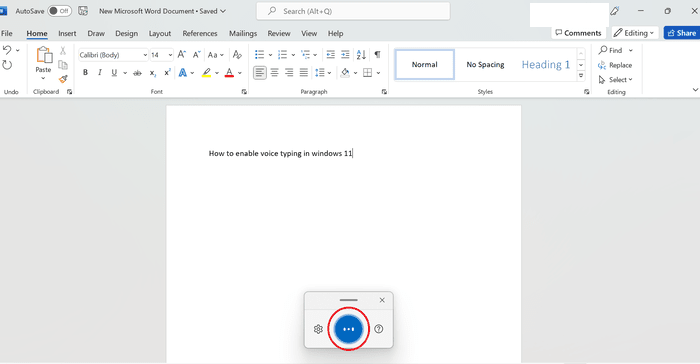This screenshot has height=364, width=700.
Task: Align text right
Action: 289,72
